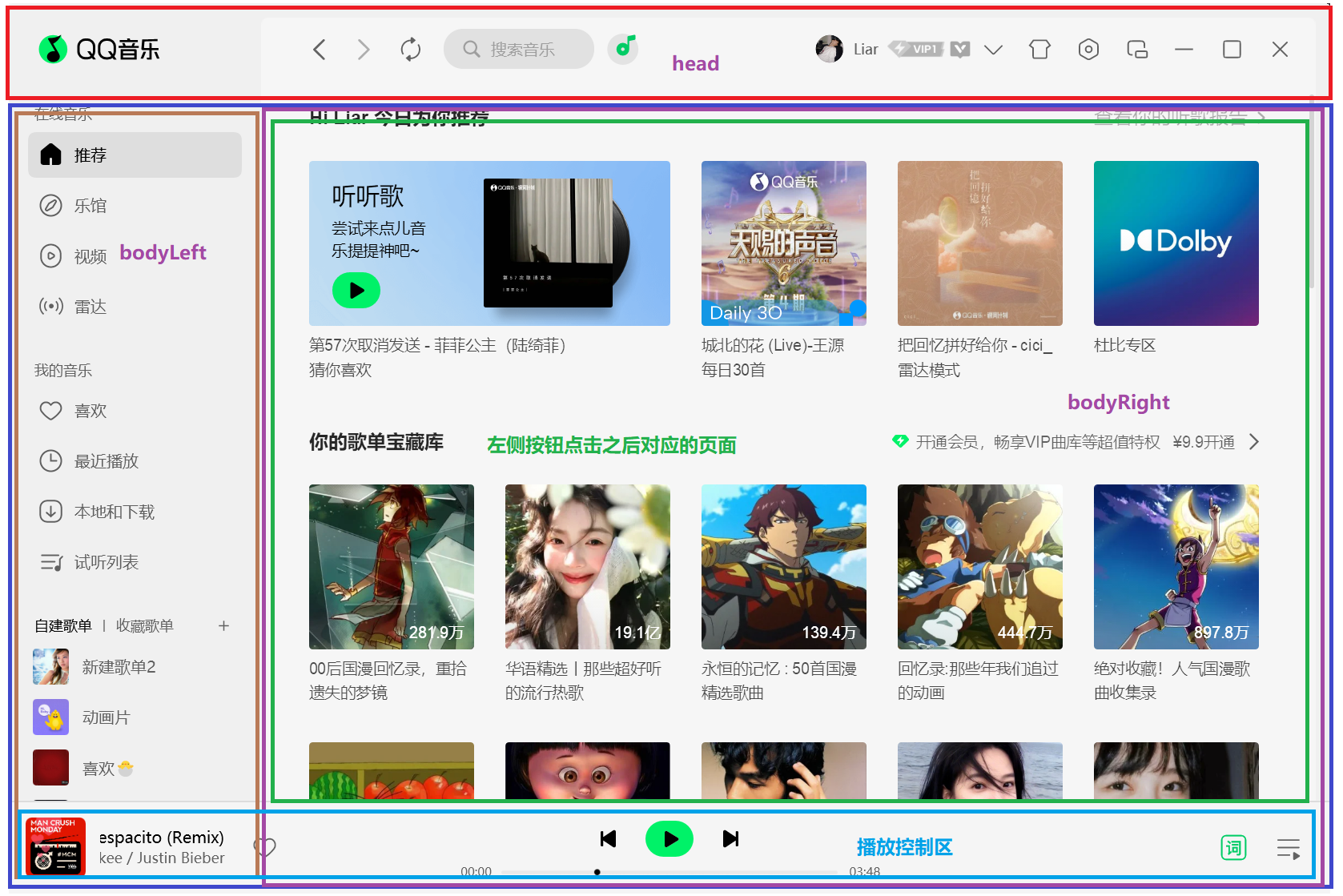Go back with the left arrow

coord(319,50)
